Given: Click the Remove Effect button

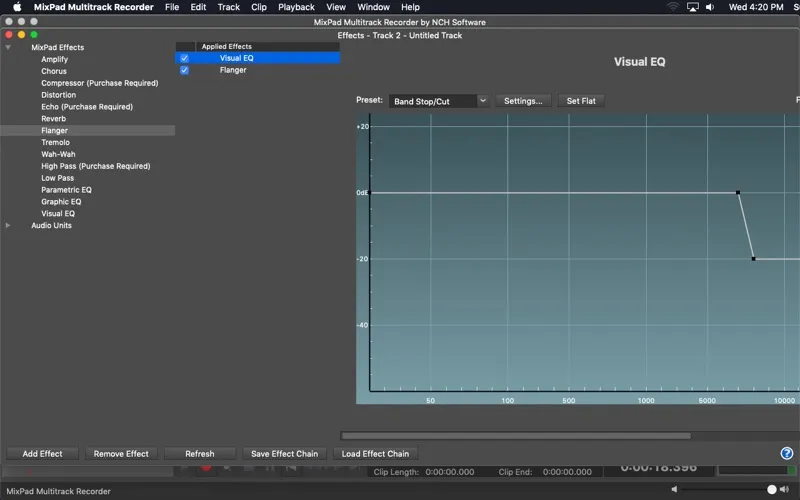Looking at the screenshot, I should click(x=121, y=454).
